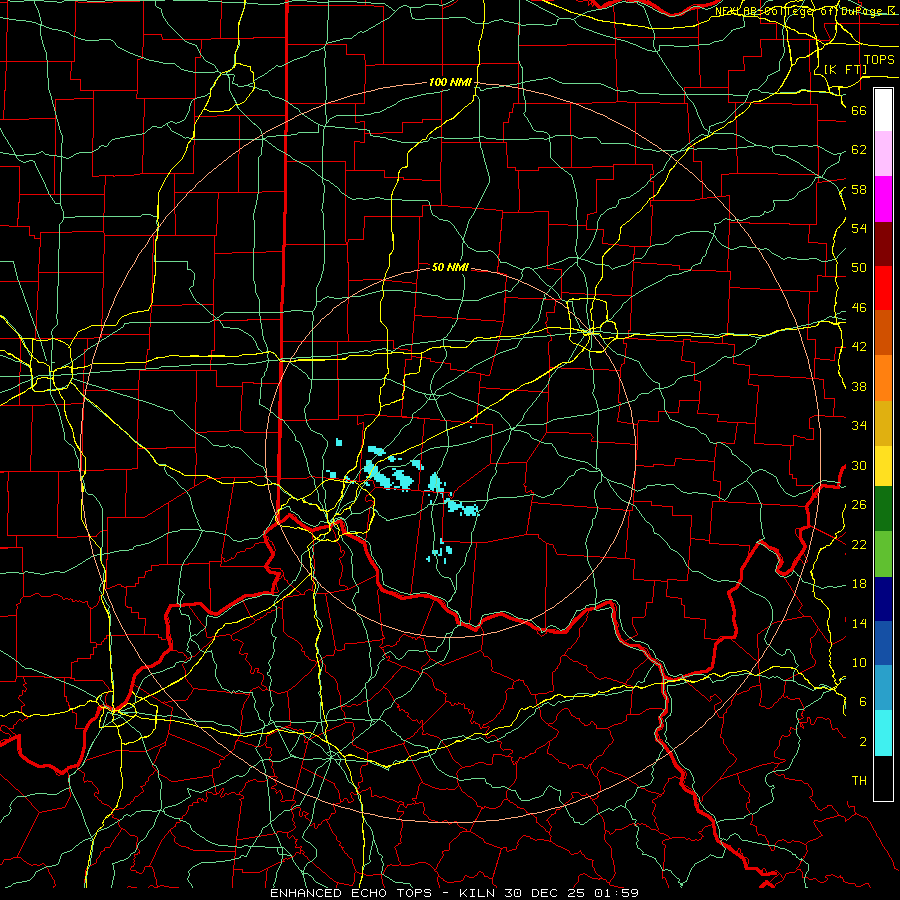
Task: Click the "50 NMI" range ring label
Action: click(x=450, y=267)
